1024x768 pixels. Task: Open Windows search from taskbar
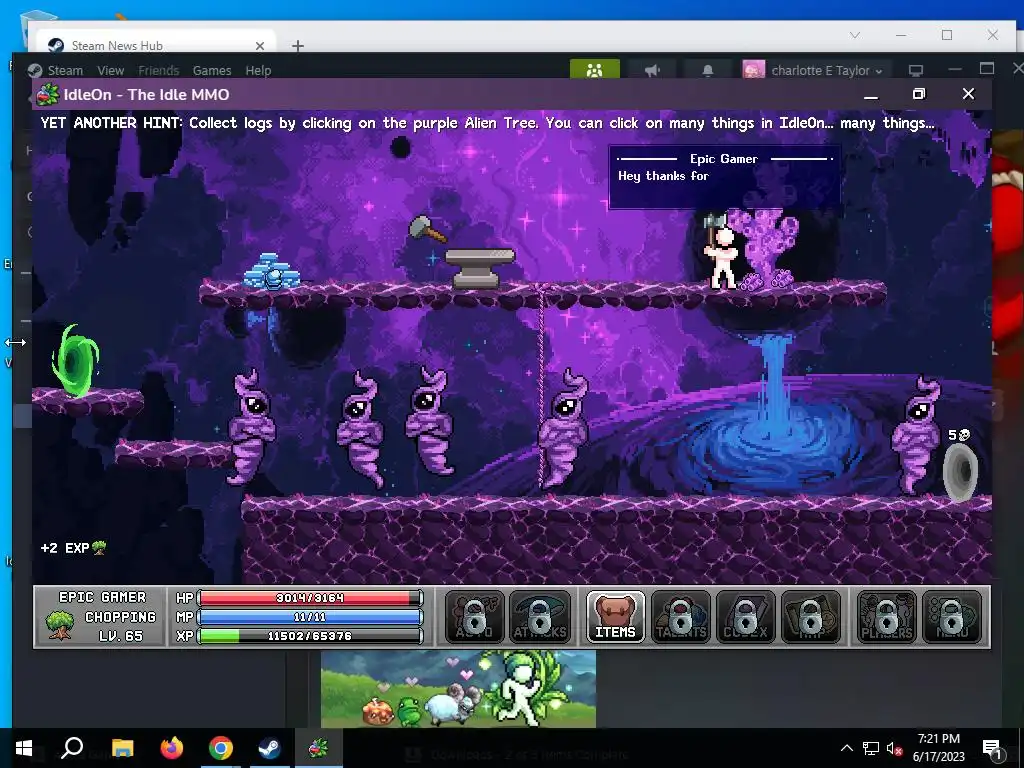coord(72,748)
